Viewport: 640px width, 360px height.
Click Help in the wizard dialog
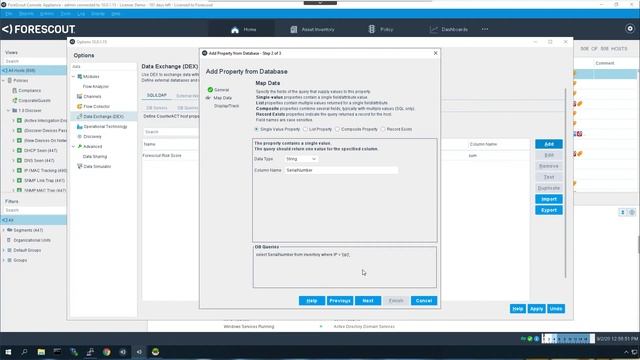click(x=312, y=301)
